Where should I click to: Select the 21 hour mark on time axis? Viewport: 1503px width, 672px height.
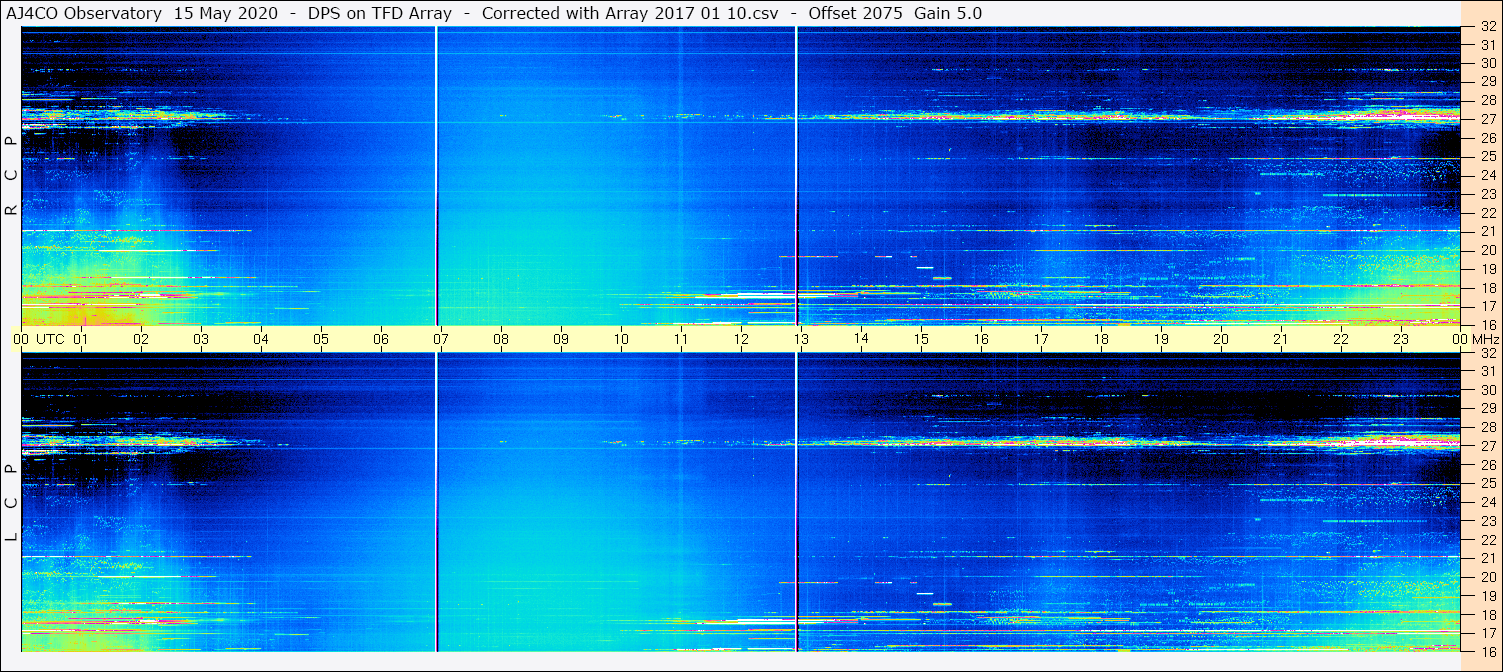pyautogui.click(x=1281, y=339)
